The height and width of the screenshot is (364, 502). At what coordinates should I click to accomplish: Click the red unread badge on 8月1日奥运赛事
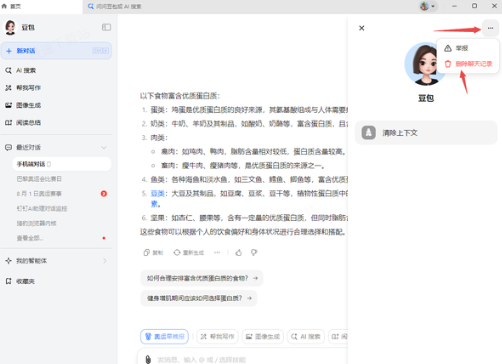[x=104, y=194]
